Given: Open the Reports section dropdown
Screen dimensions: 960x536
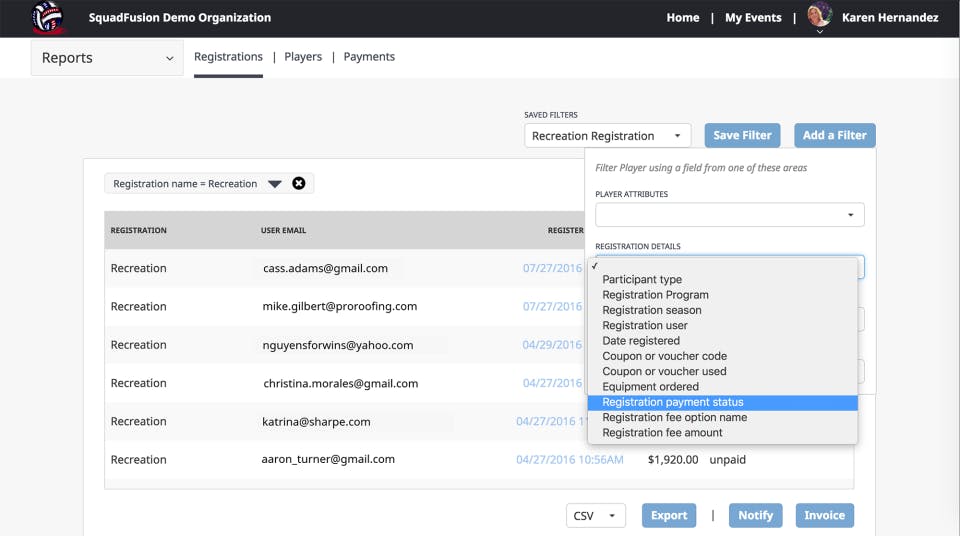Looking at the screenshot, I should 107,58.
